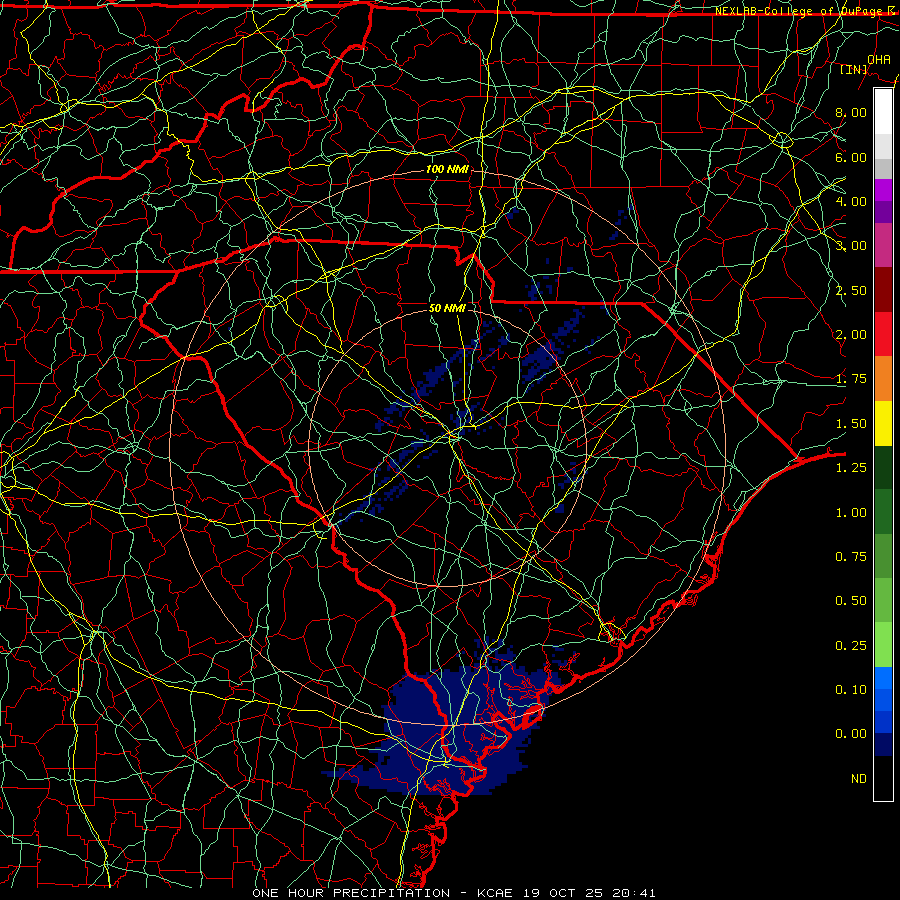The width and height of the screenshot is (900, 900).
Task: Click the 8.00 legend value
Action: (851, 112)
